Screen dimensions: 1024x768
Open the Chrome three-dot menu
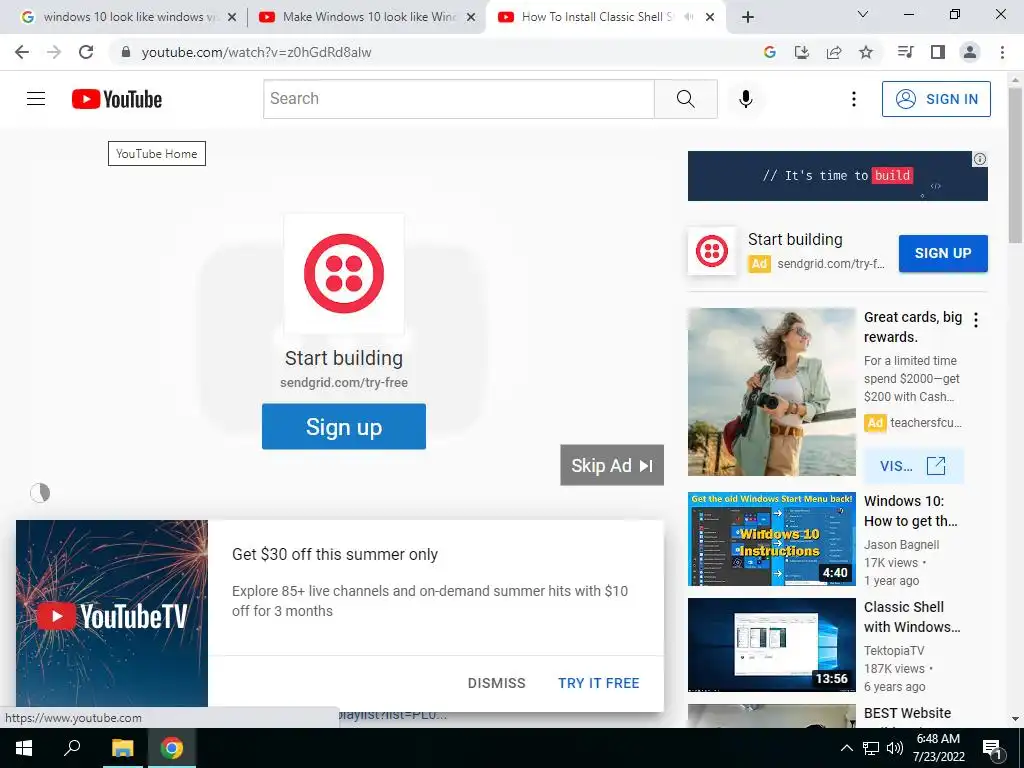coord(1002,52)
